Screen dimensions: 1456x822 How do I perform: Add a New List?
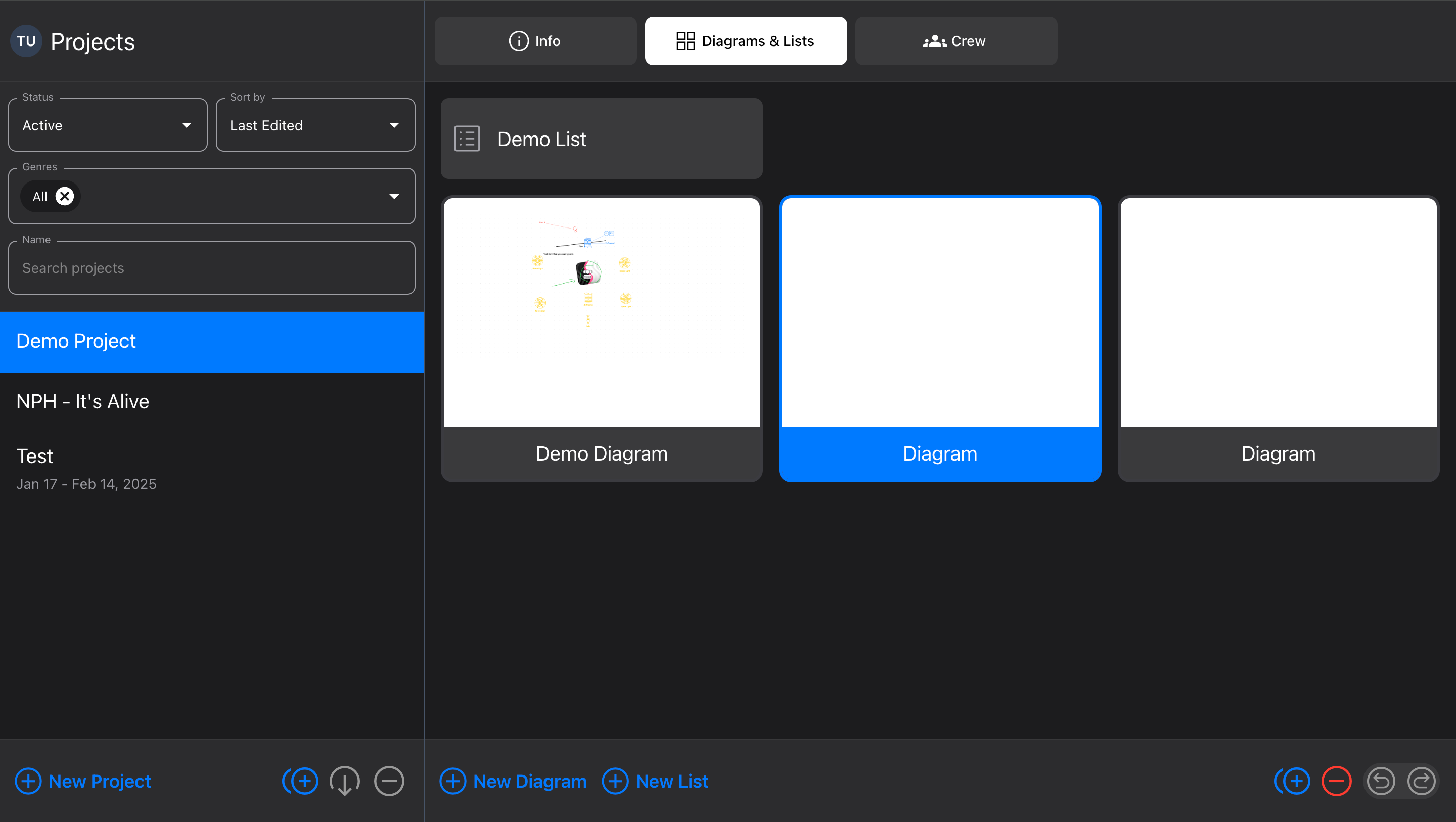coord(656,781)
